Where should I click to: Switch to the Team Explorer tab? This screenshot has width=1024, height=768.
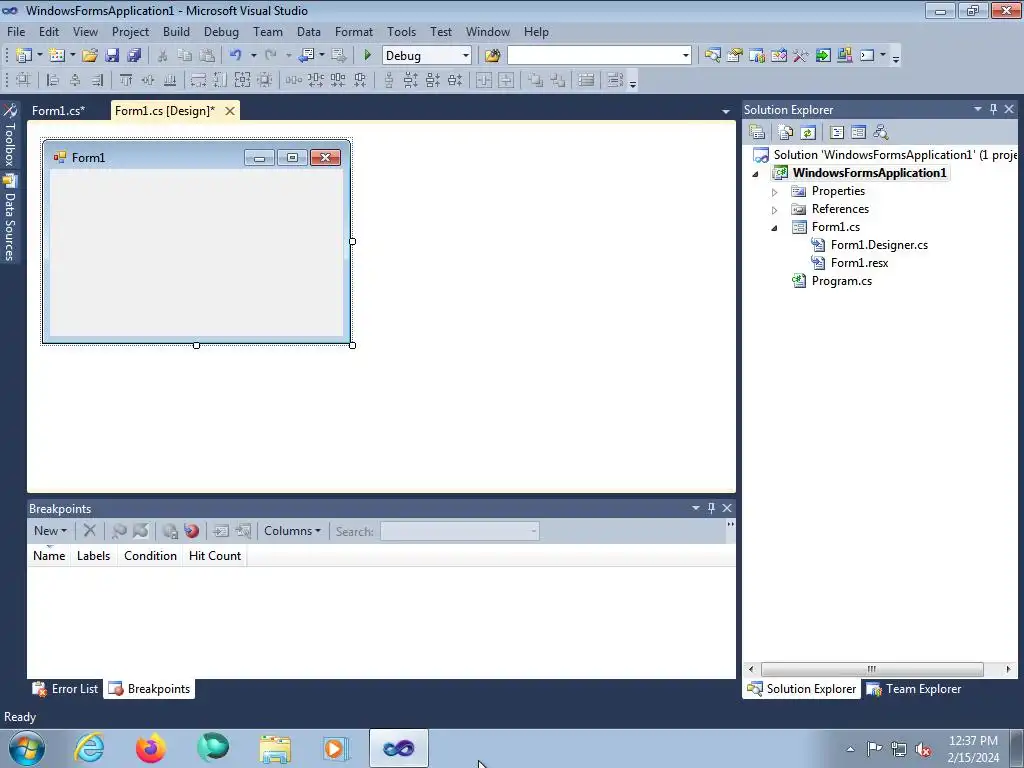(x=914, y=689)
